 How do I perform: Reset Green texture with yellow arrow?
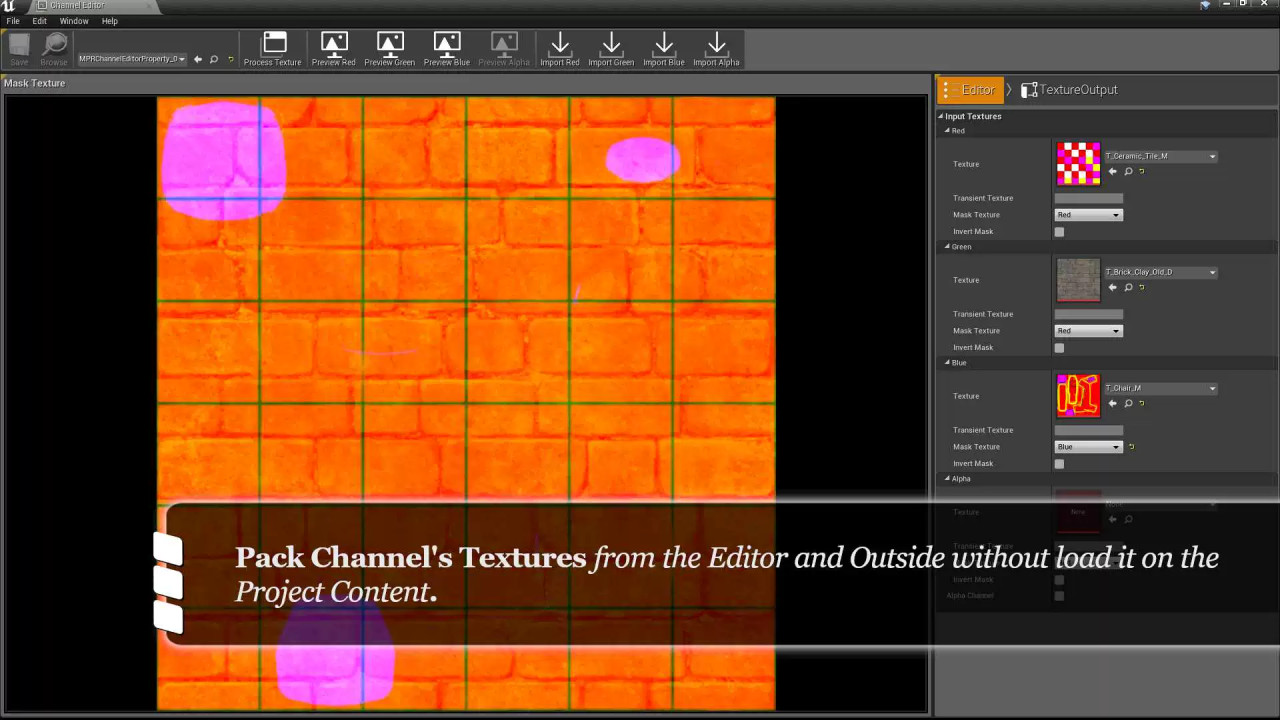[1142, 287]
